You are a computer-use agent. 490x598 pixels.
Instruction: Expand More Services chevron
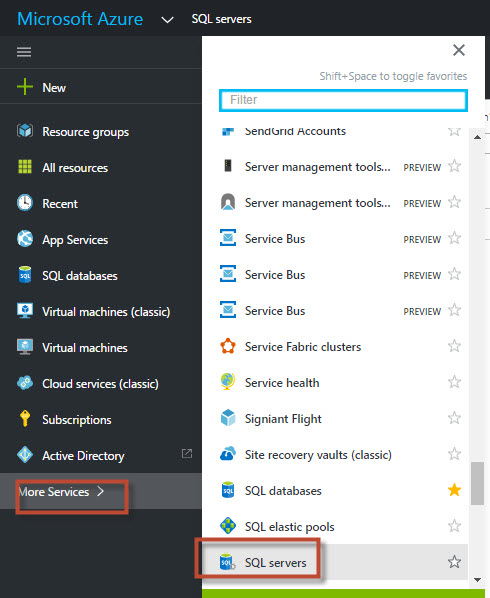[x=100, y=491]
